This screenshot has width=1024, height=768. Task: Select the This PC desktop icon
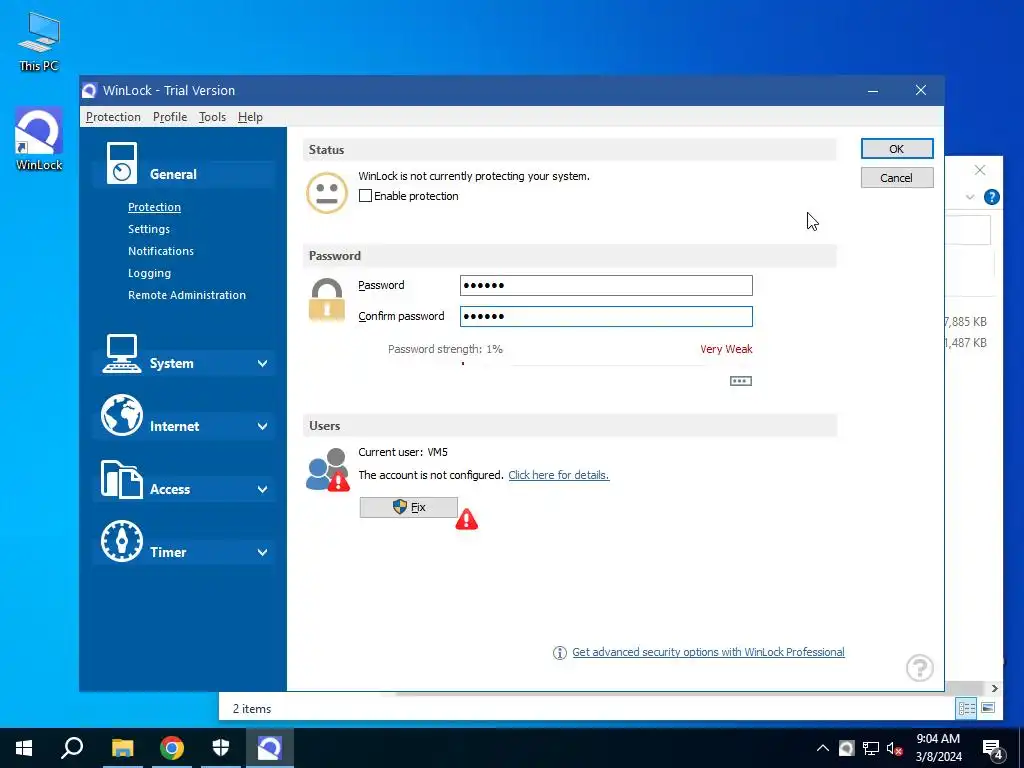[x=39, y=41]
